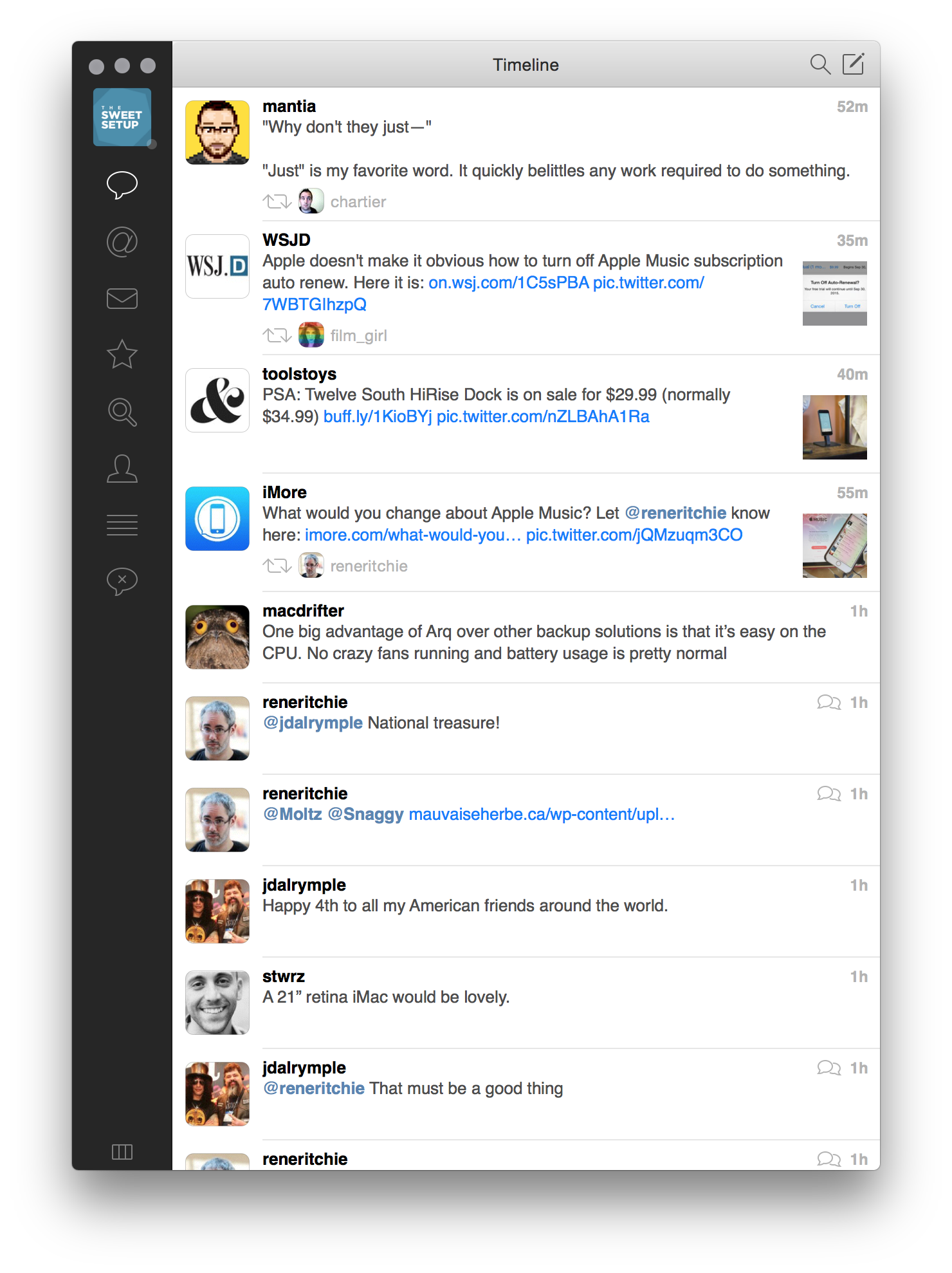Open pic.twitter.com/jQMzuqm3CO link
This screenshot has width=952, height=1273.
(x=634, y=535)
